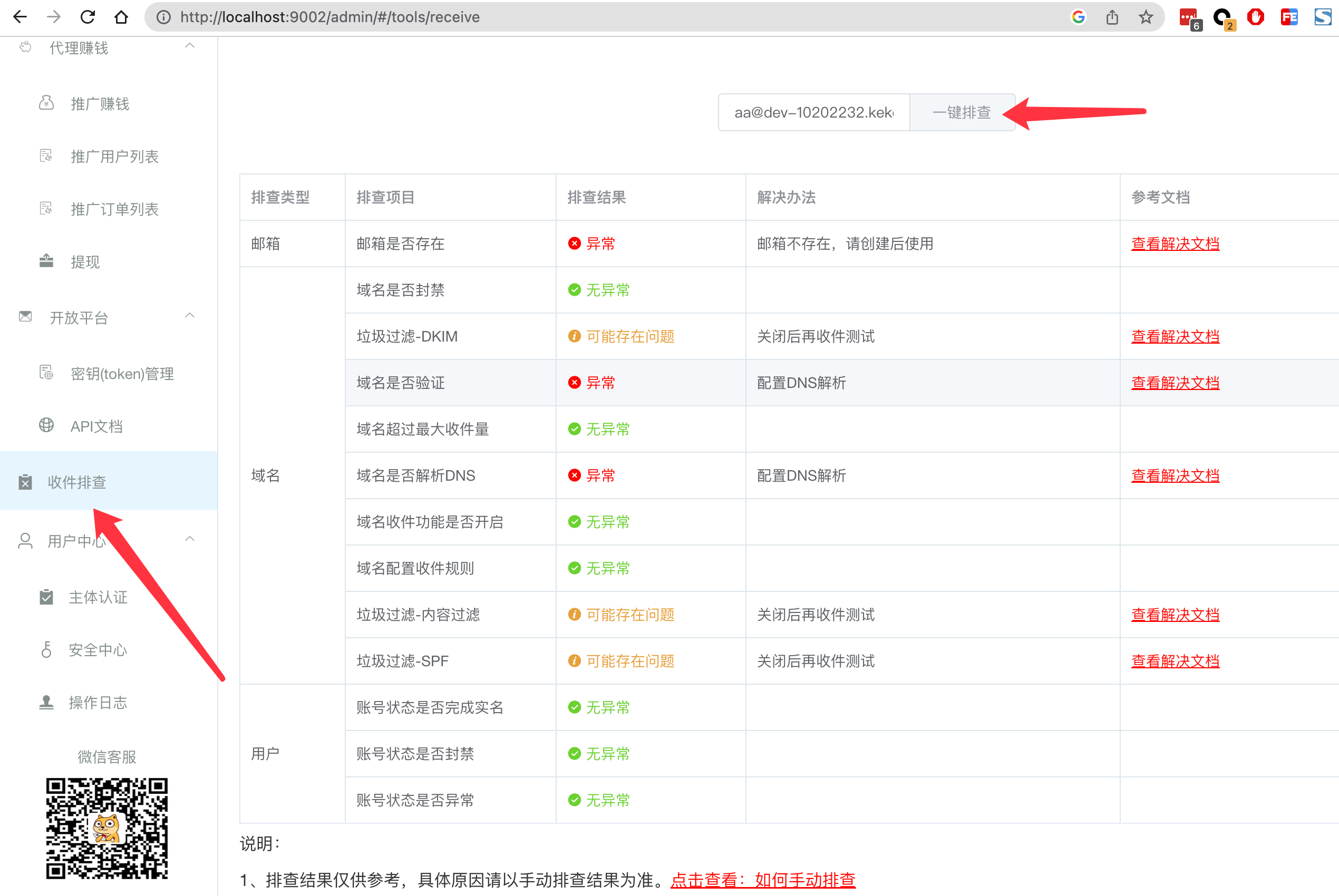Go forward in browser history

point(54,17)
